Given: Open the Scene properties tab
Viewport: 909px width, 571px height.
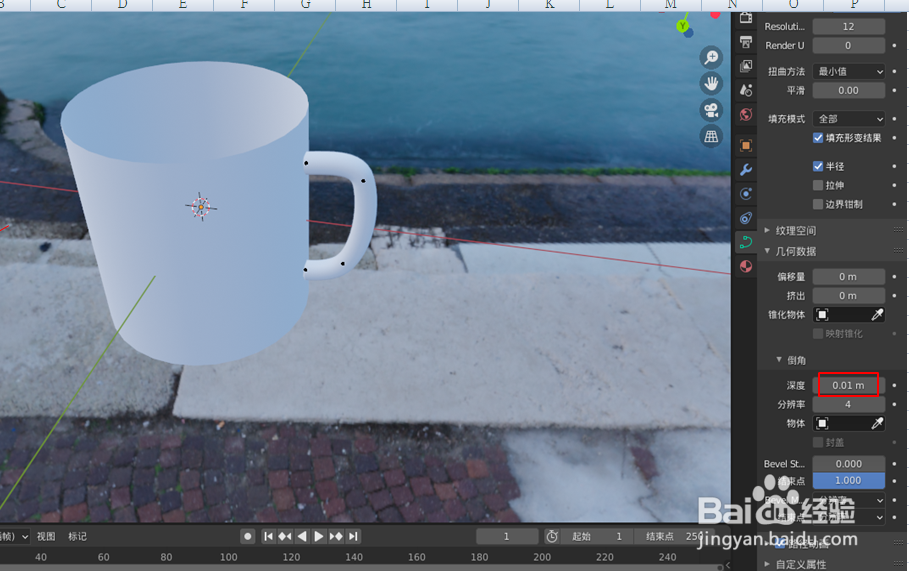Looking at the screenshot, I should [746, 90].
